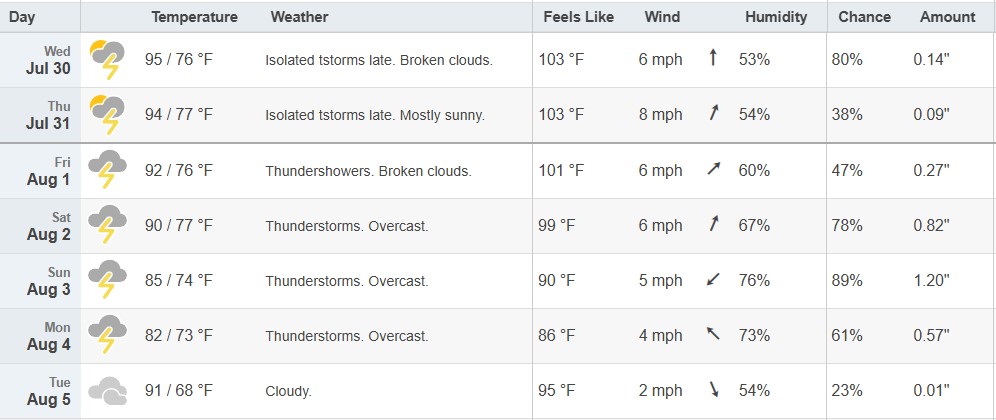Click the 89% chance value for Sunday
The width and height of the screenshot is (996, 420).
[x=847, y=280]
